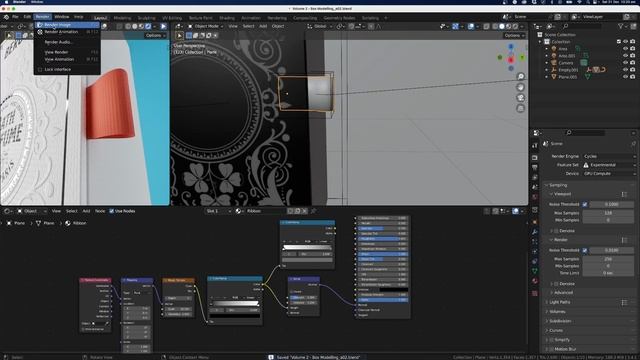The width and height of the screenshot is (640, 360).
Task: Toggle viewport overlays in main viewport header
Action: coord(471,26)
